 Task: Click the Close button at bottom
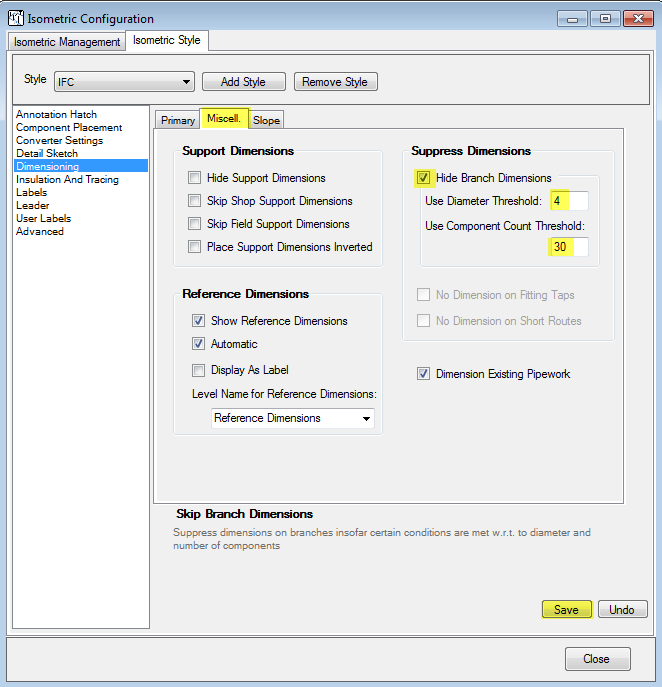[x=597, y=659]
